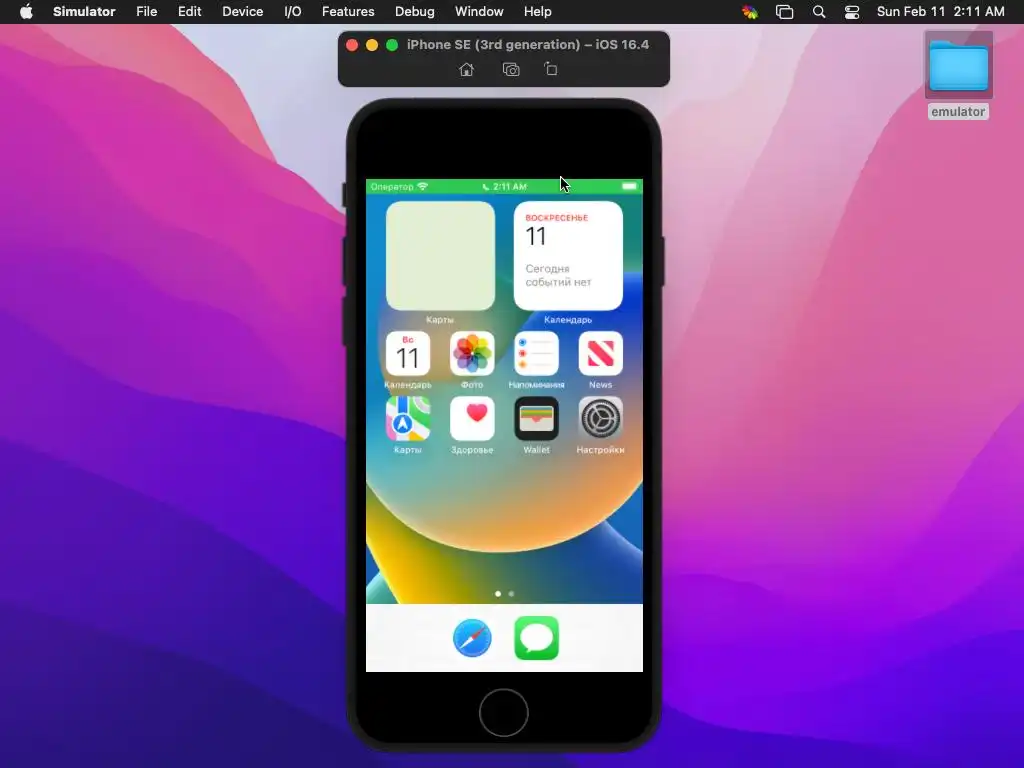This screenshot has height=768, width=1024.
Task: Launch Safari from the dock
Action: [472, 638]
